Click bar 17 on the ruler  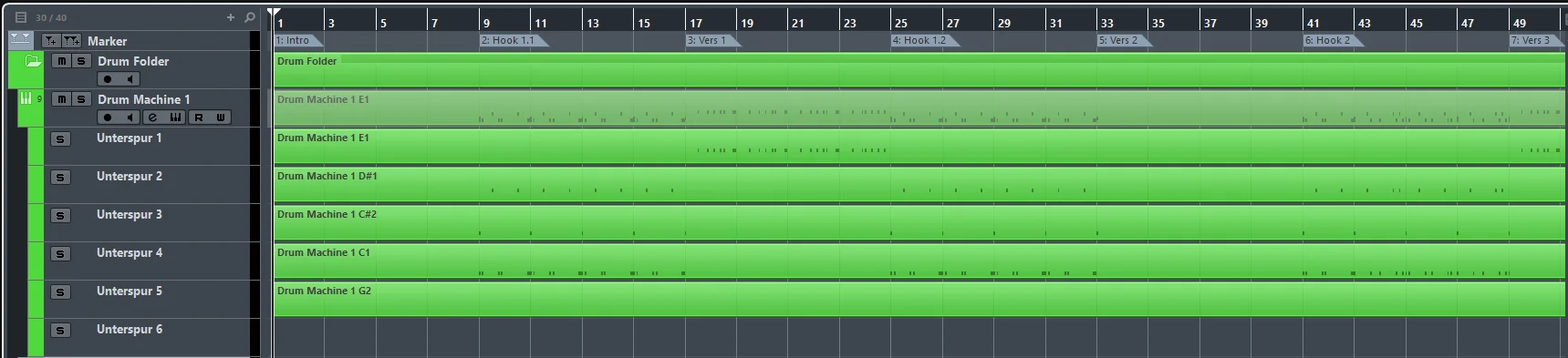coord(696,23)
